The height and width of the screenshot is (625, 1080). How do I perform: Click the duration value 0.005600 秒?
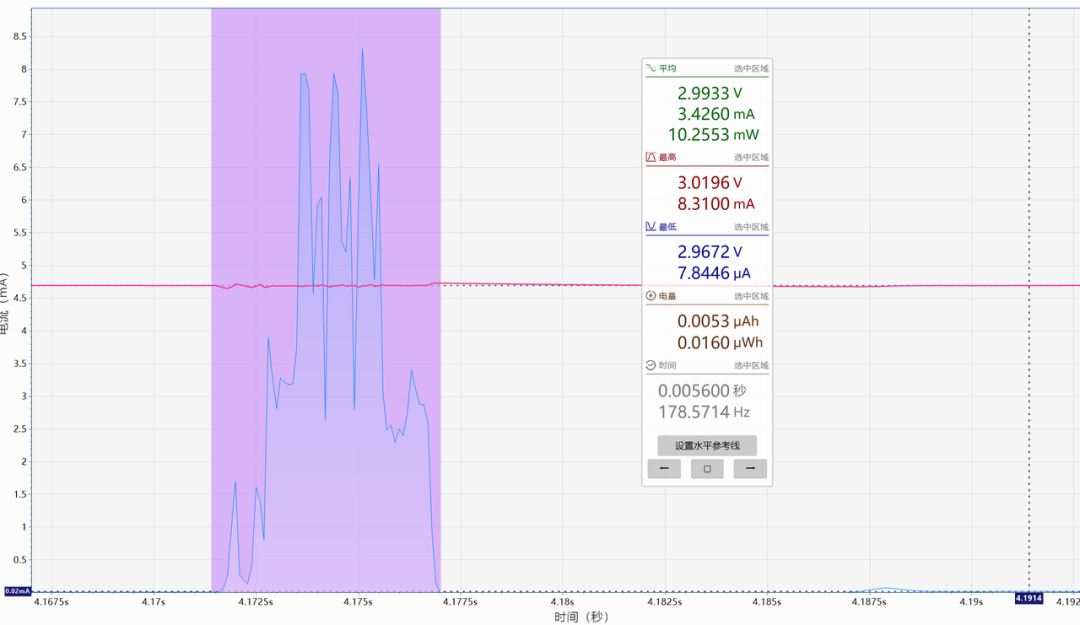pyautogui.click(x=702, y=391)
